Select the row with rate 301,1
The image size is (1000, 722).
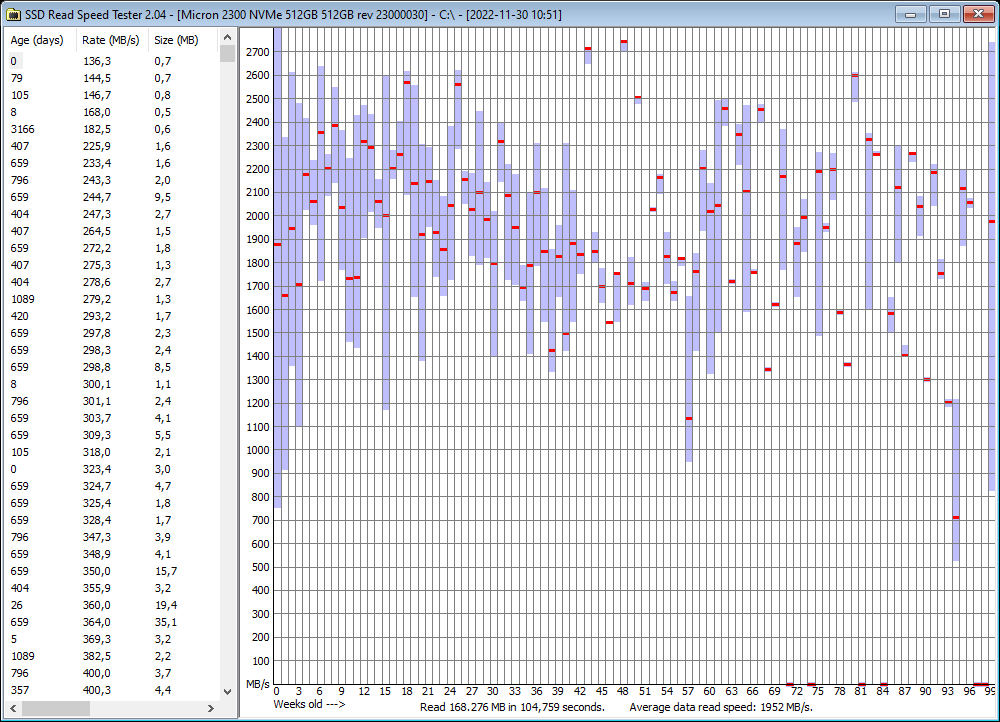(112, 401)
